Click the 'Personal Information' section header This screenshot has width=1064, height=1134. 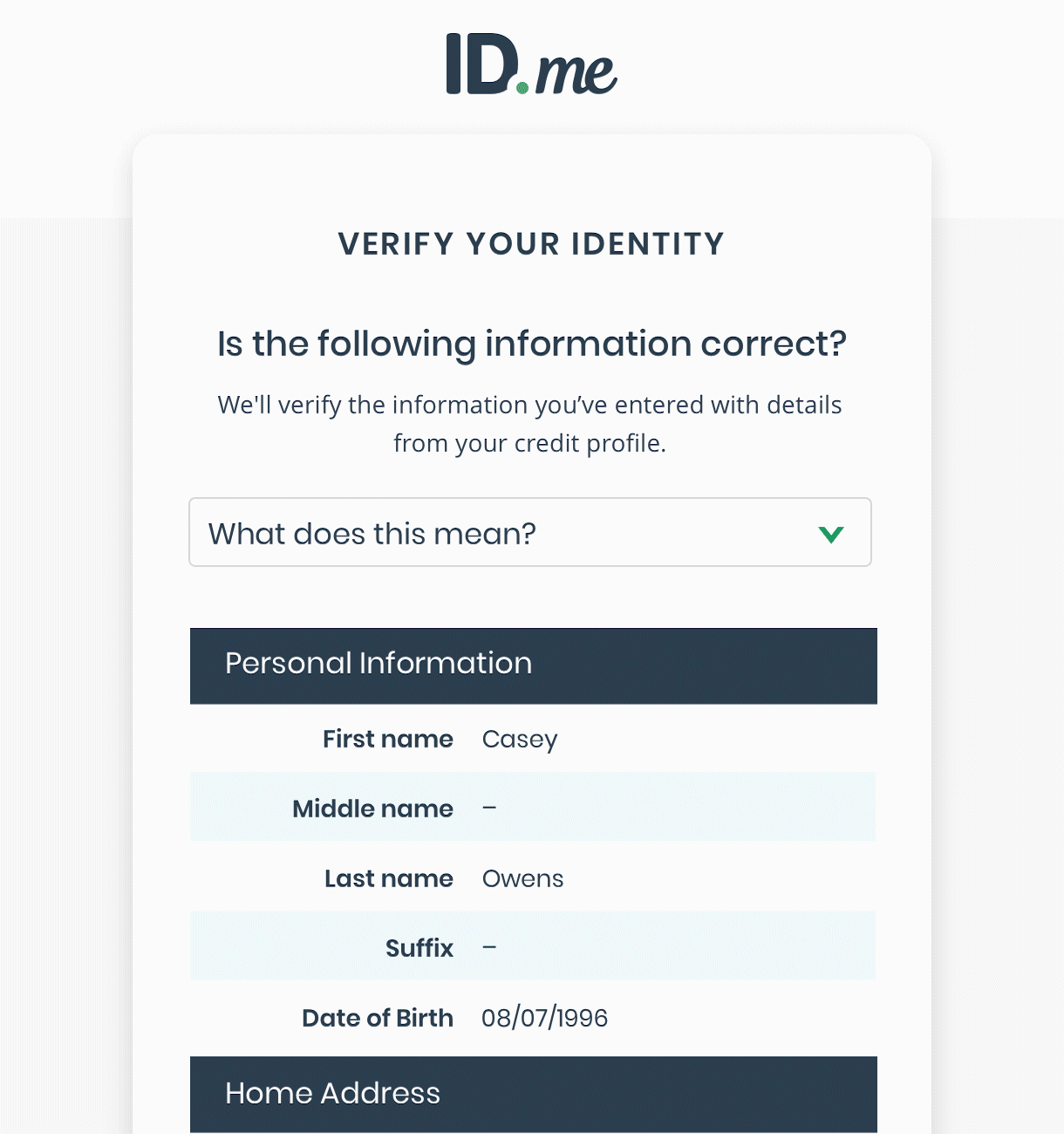379,665
